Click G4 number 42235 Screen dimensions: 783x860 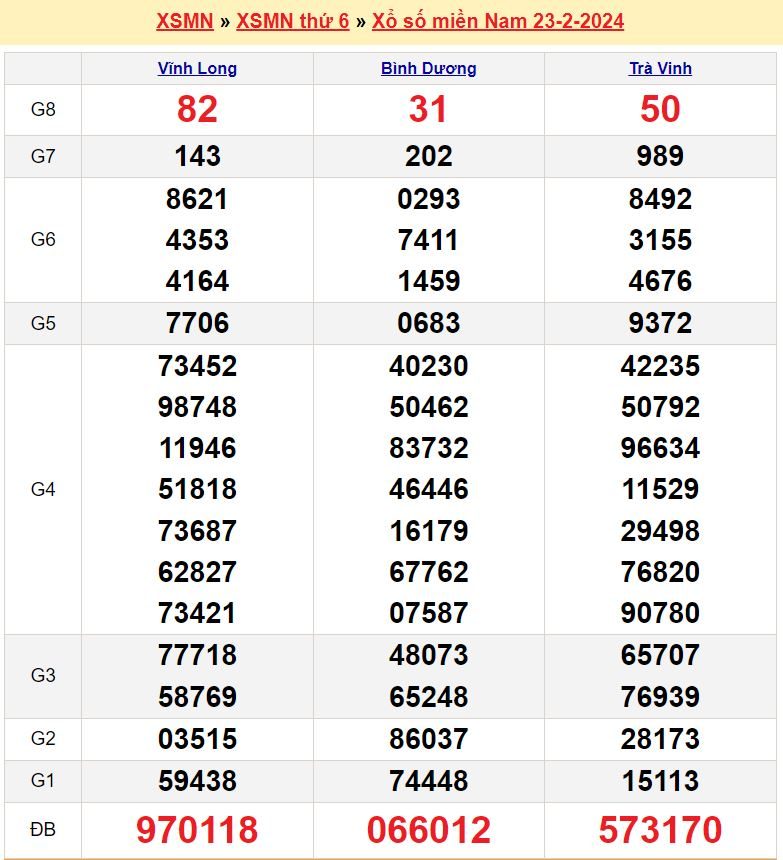[x=660, y=366]
